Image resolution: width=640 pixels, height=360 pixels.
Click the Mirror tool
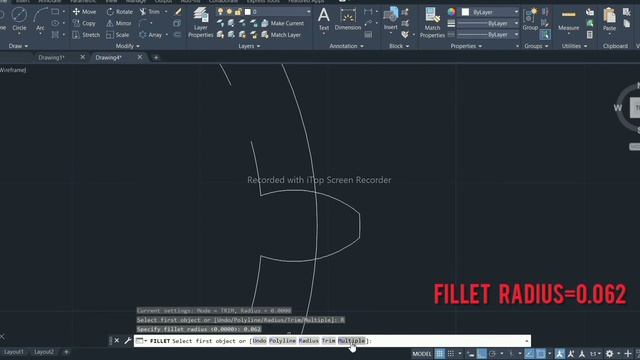[x=119, y=23]
